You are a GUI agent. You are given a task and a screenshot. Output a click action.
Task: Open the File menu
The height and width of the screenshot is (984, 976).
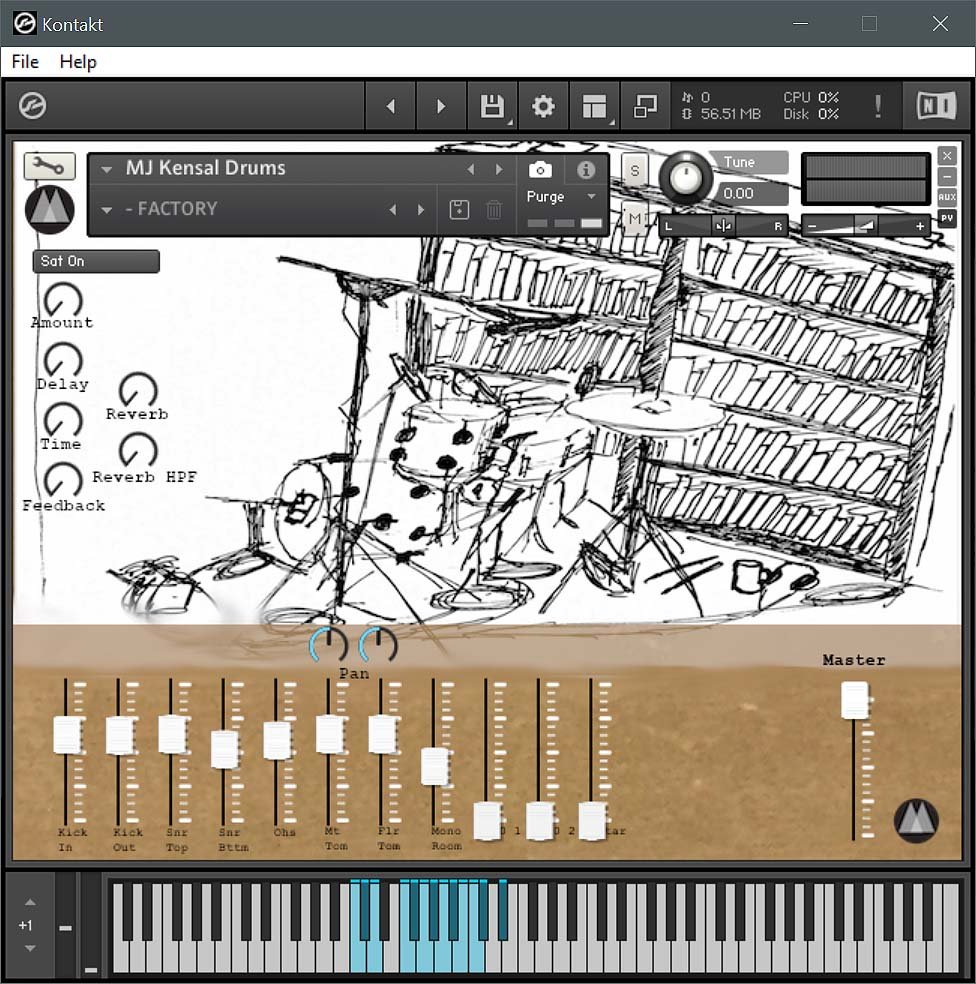[25, 62]
